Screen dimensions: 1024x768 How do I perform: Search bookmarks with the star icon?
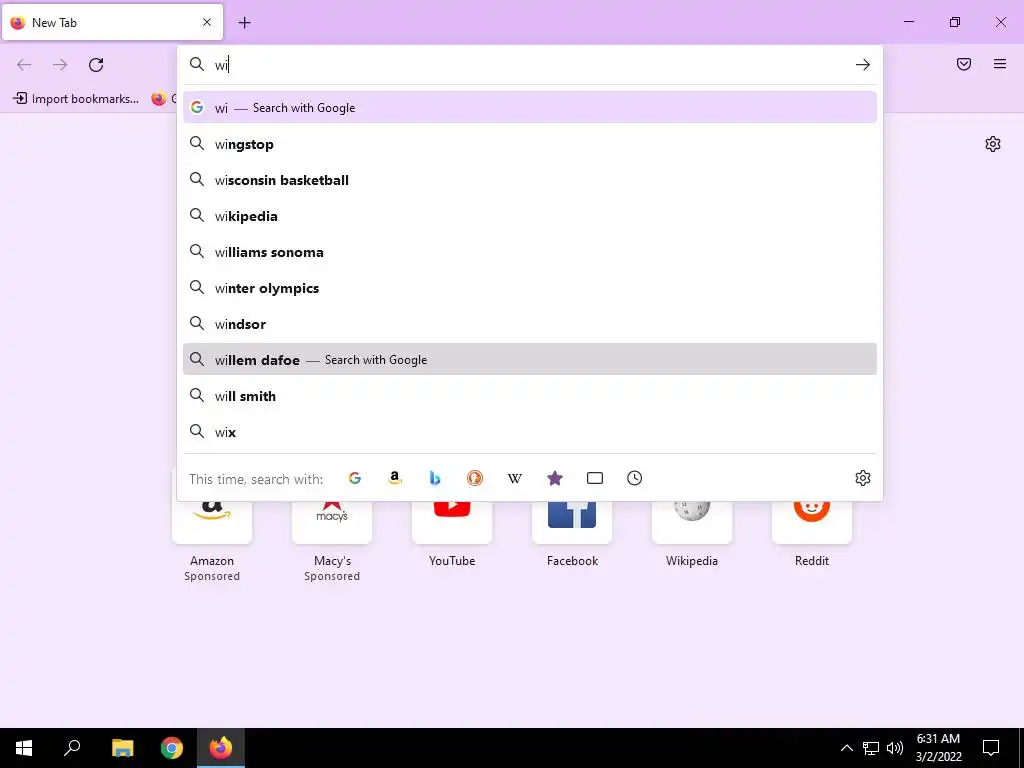tap(554, 478)
